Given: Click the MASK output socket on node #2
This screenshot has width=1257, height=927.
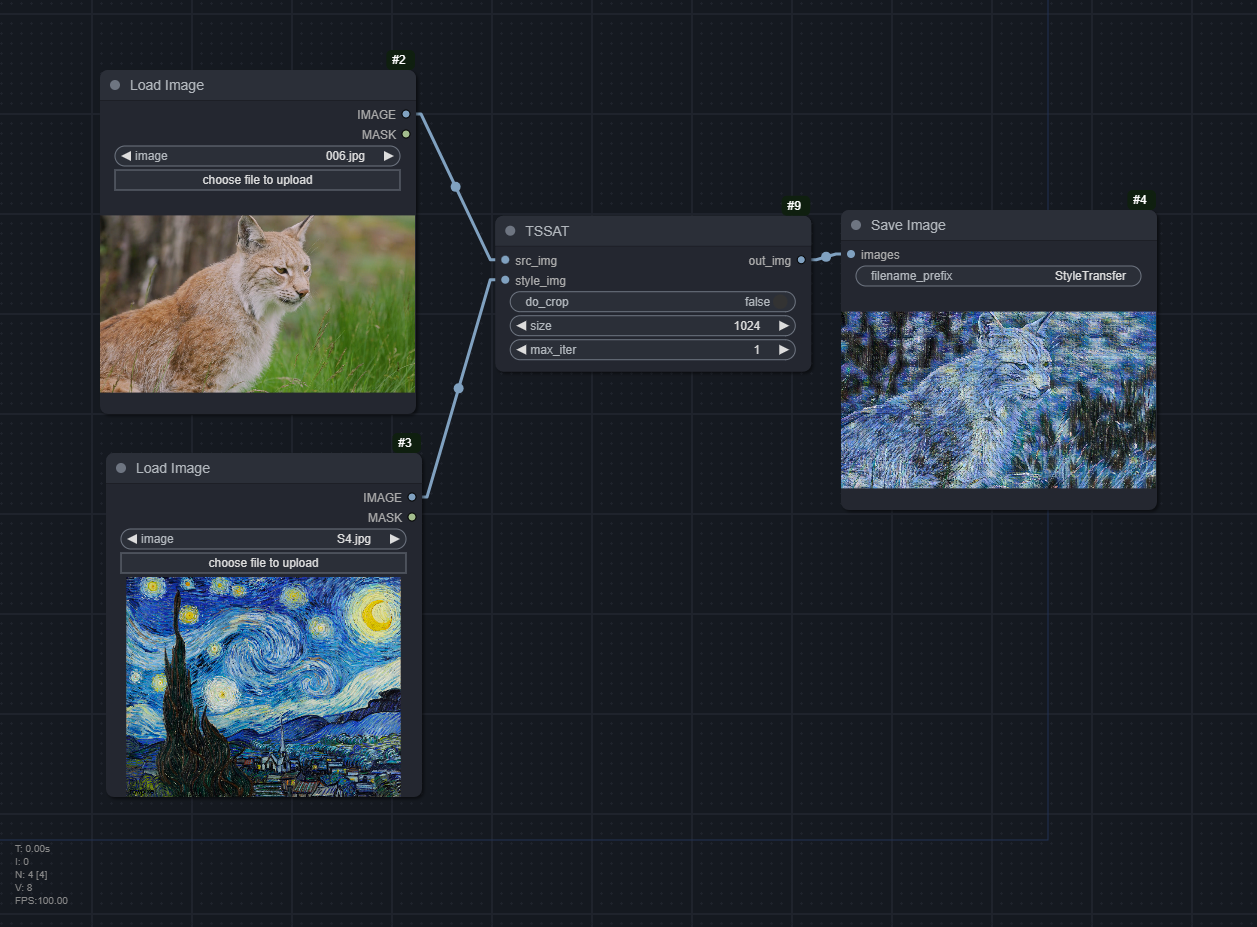Looking at the screenshot, I should tap(406, 134).
